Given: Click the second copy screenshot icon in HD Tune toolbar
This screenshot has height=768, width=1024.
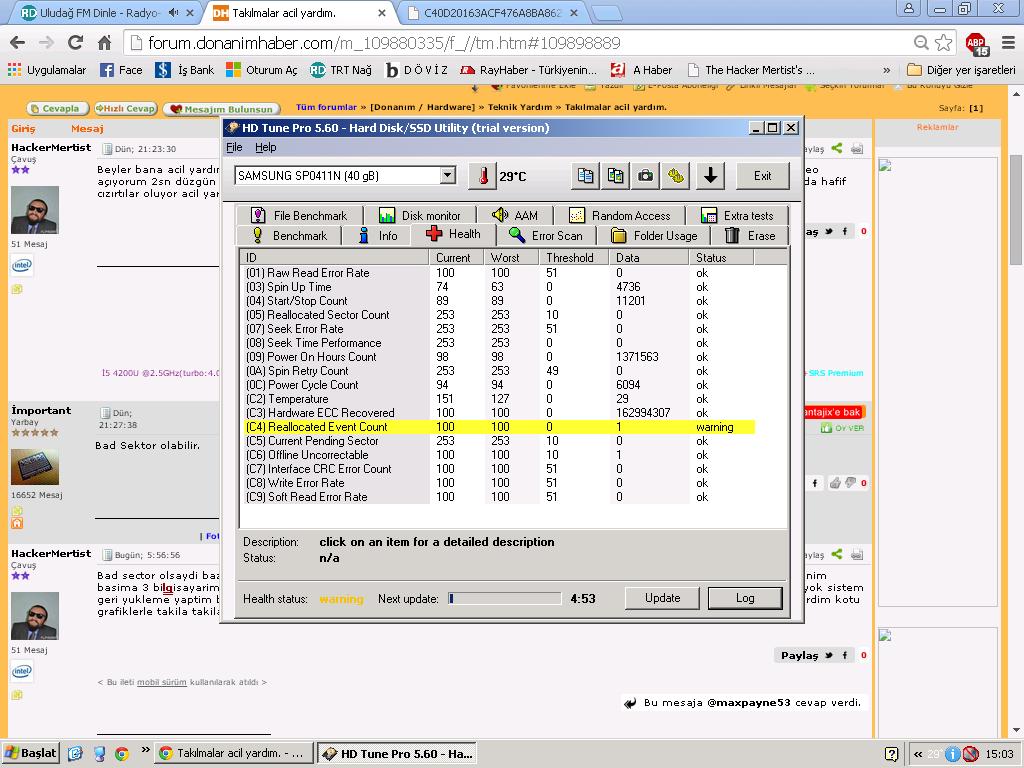Looking at the screenshot, I should click(615, 176).
